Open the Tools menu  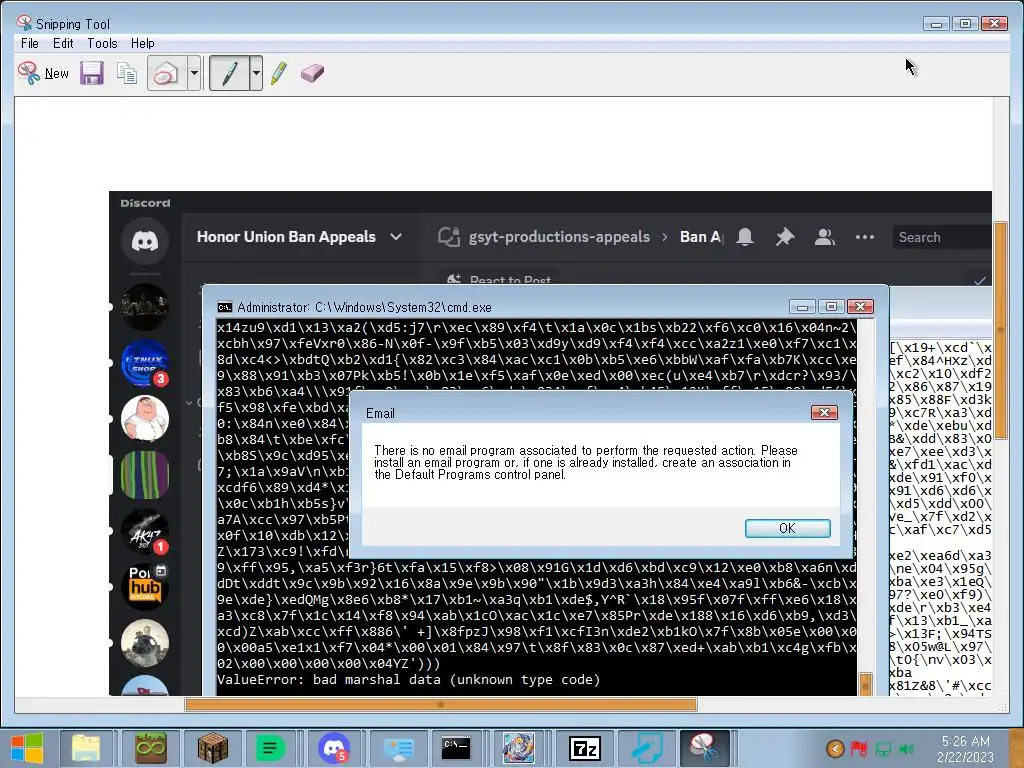coord(103,43)
